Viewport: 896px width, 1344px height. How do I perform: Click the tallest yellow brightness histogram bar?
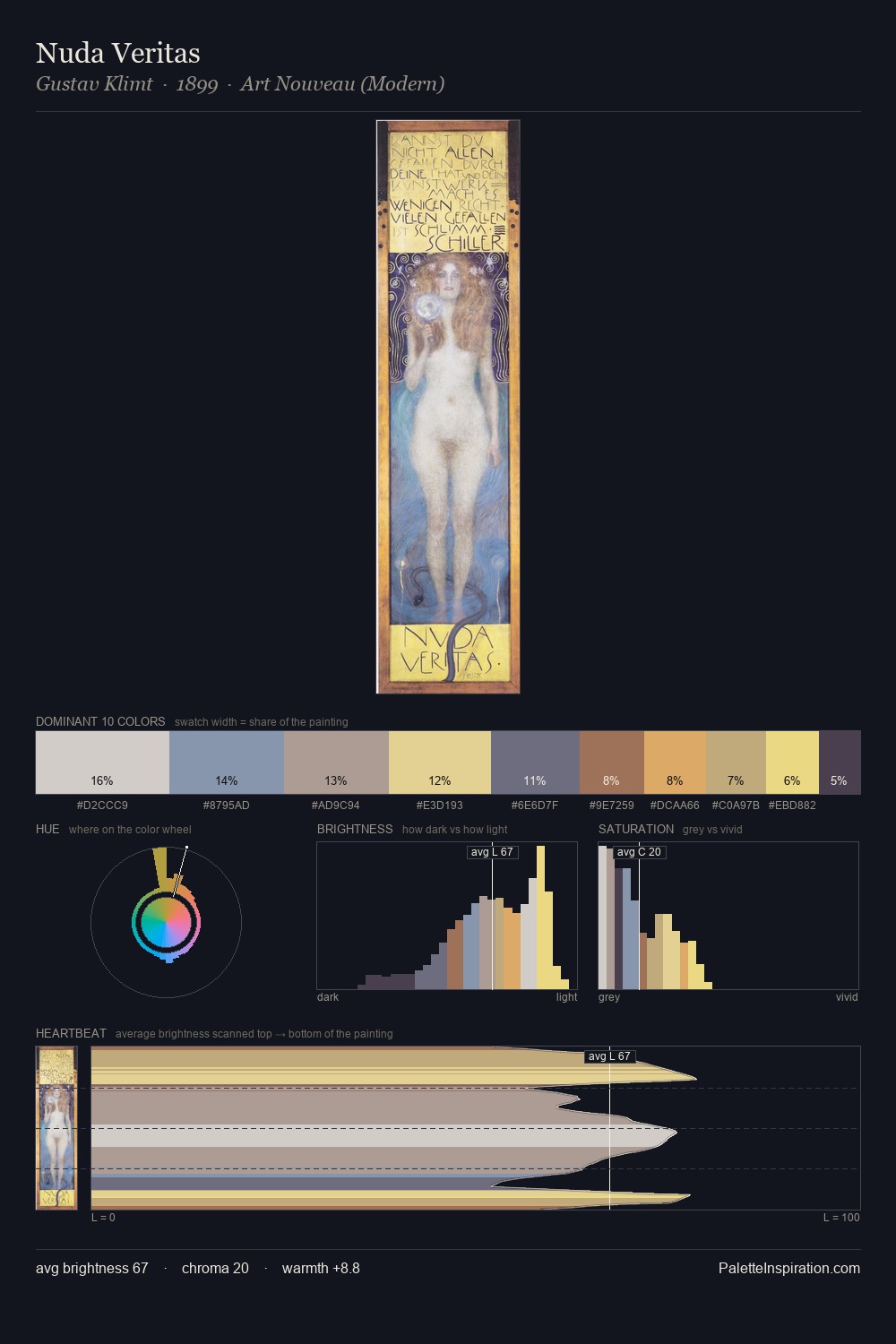coord(540,918)
